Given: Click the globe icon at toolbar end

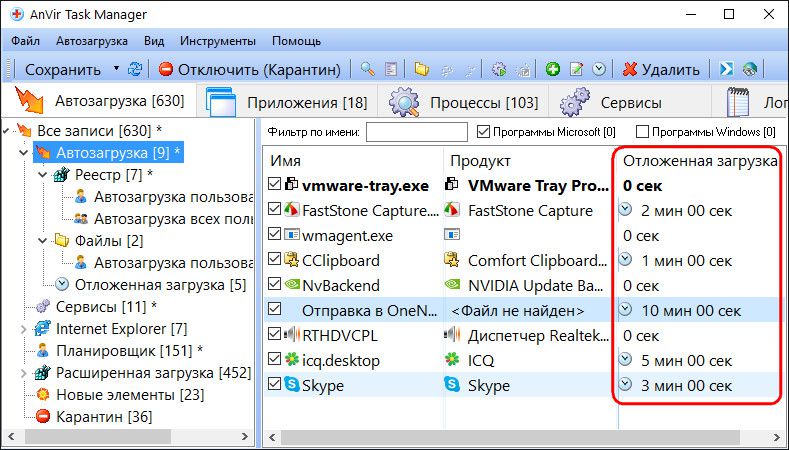Looking at the screenshot, I should pos(750,69).
